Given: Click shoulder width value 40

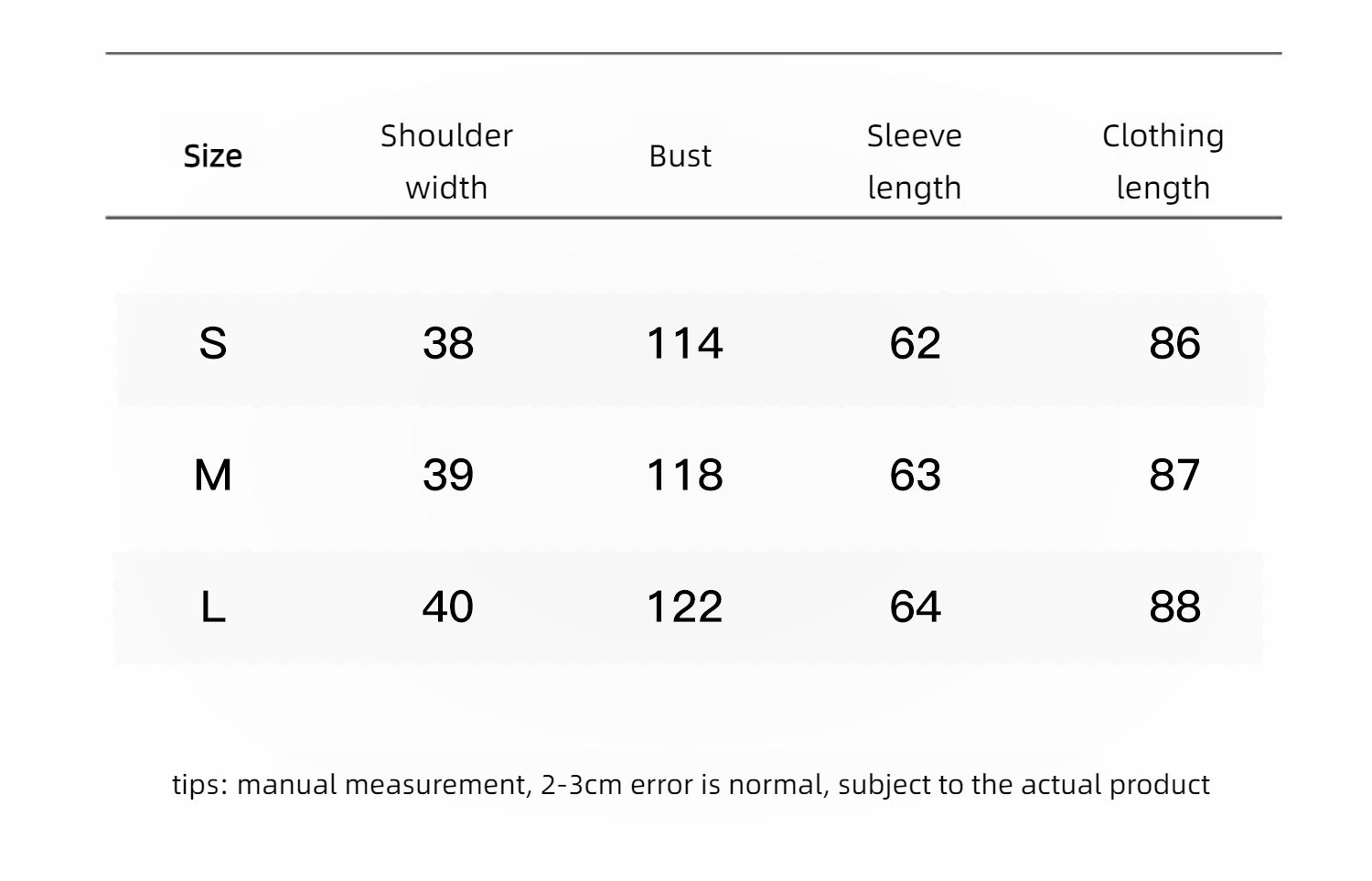Looking at the screenshot, I should click(448, 607).
